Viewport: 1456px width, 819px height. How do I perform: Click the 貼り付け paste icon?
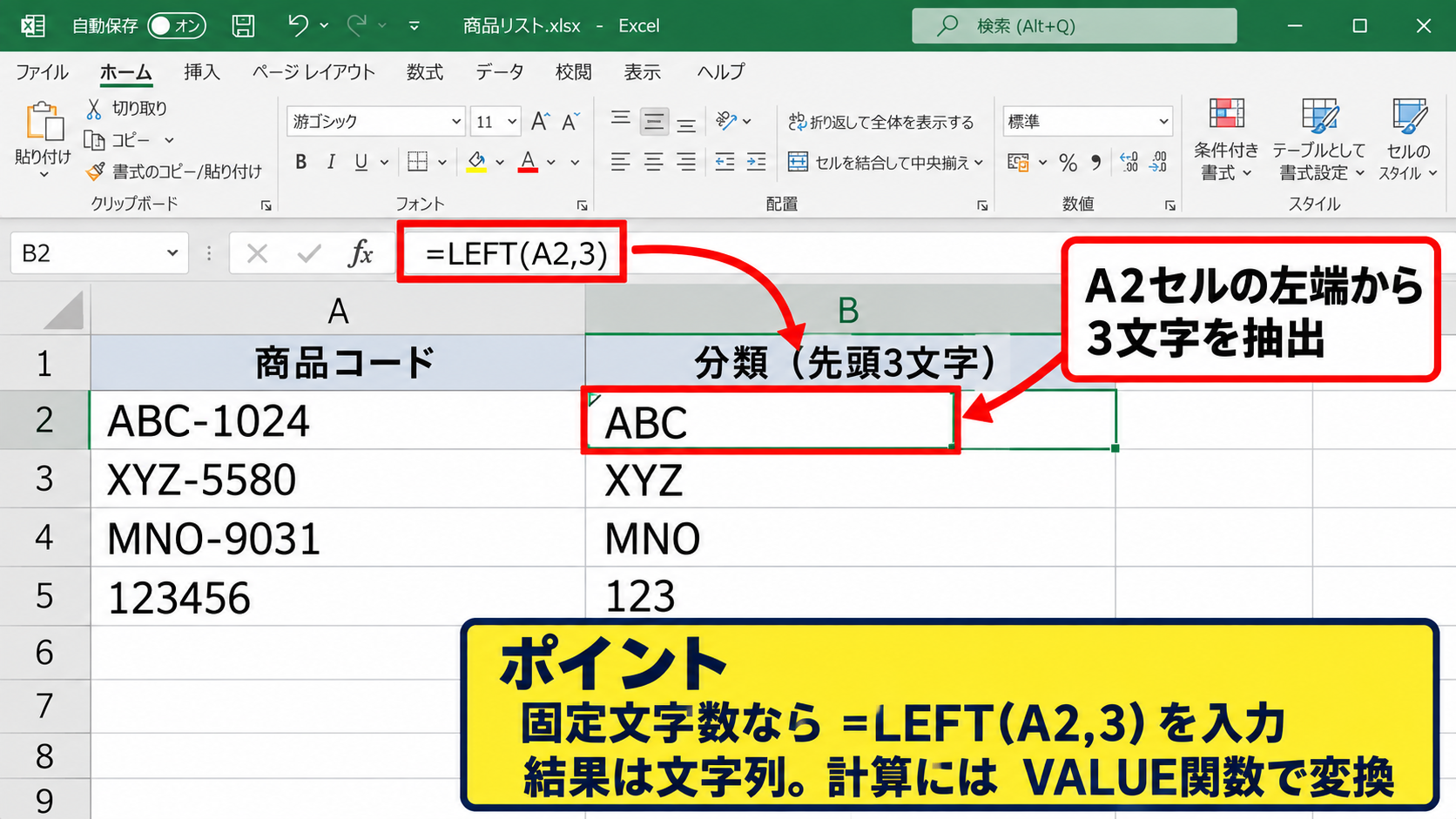click(x=44, y=122)
